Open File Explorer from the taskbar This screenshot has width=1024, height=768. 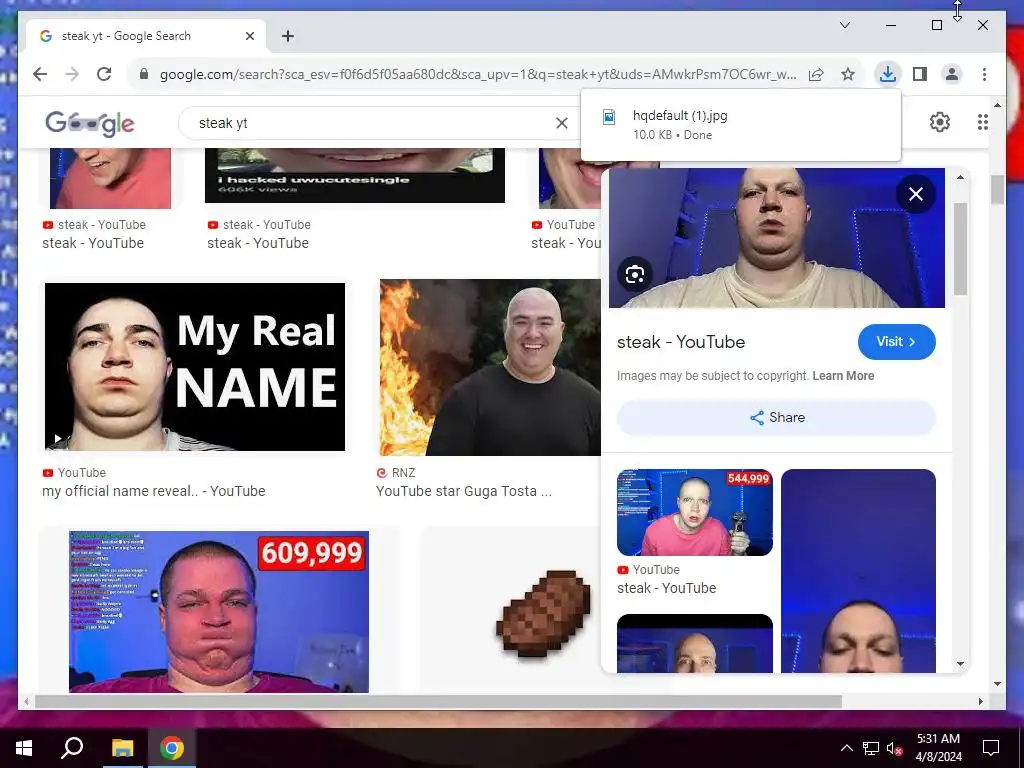tap(122, 748)
